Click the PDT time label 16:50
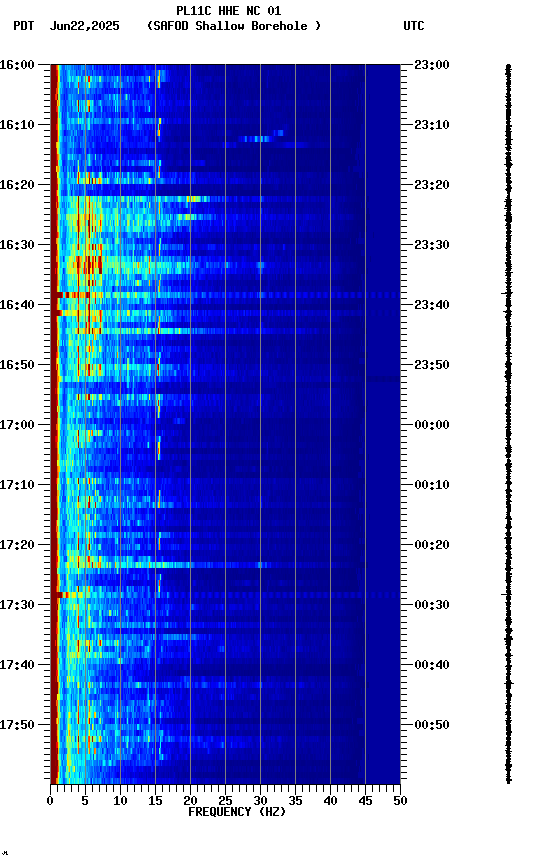Image resolution: width=552 pixels, height=864 pixels. tap(17, 365)
